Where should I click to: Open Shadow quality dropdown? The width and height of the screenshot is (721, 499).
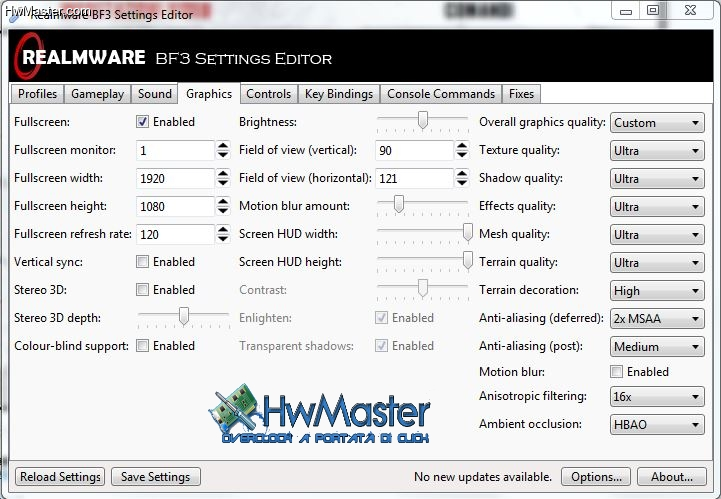pyautogui.click(x=657, y=179)
